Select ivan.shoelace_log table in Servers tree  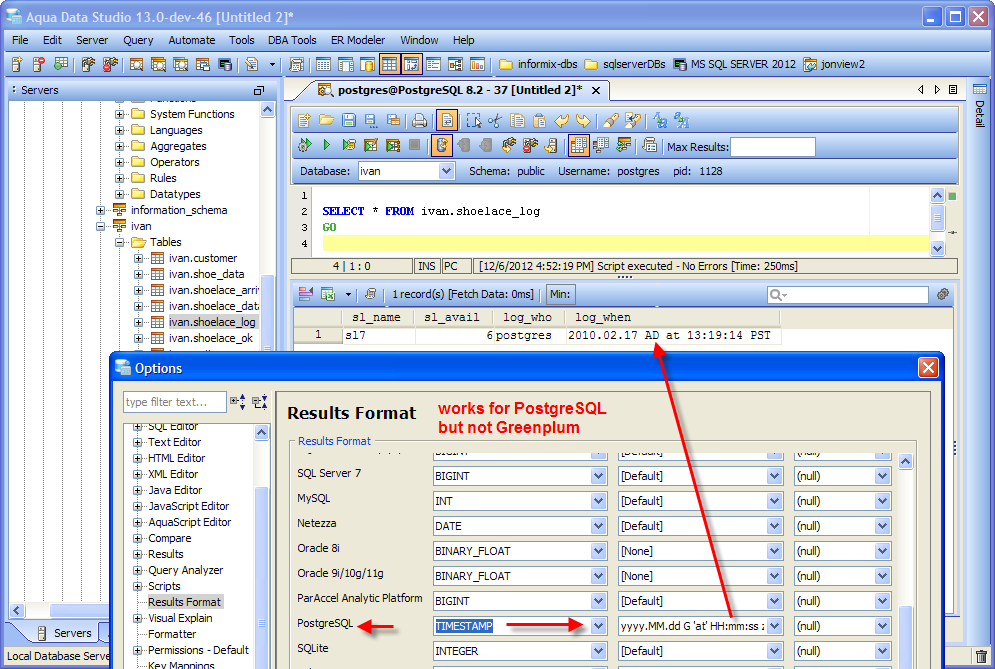coord(212,322)
